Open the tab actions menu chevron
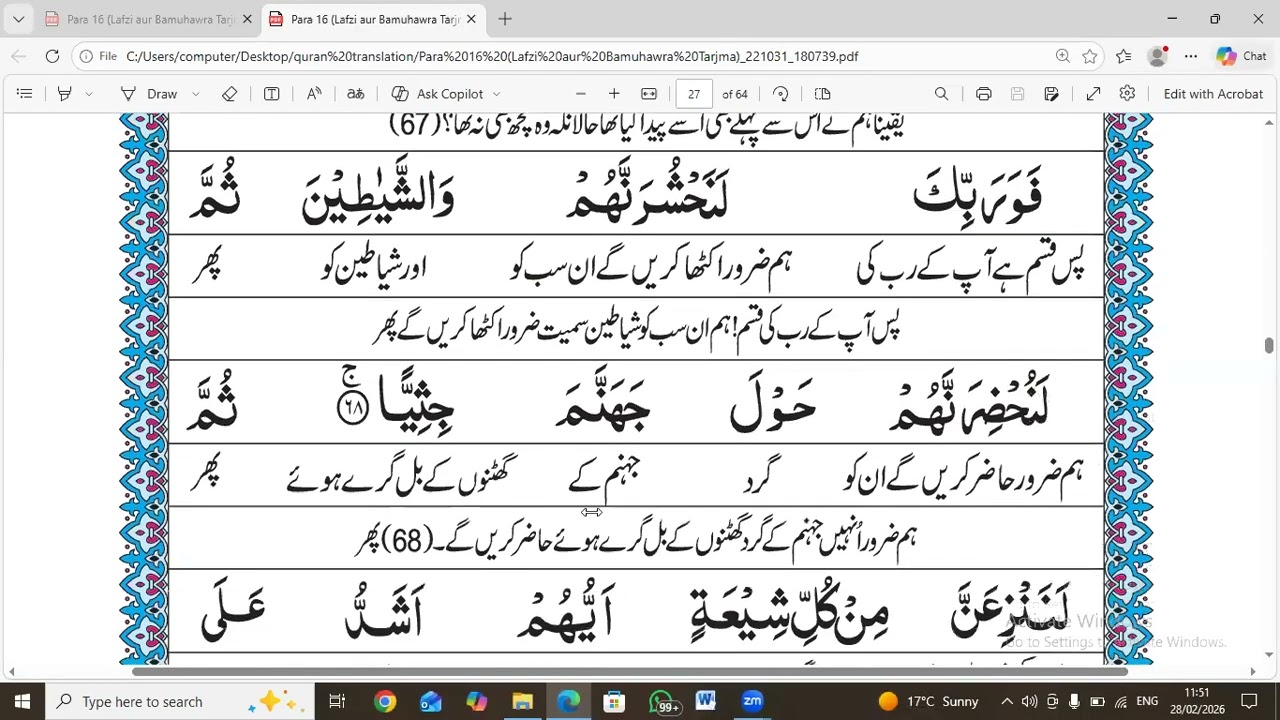Viewport: 1280px width, 720px height. pyautogui.click(x=18, y=19)
